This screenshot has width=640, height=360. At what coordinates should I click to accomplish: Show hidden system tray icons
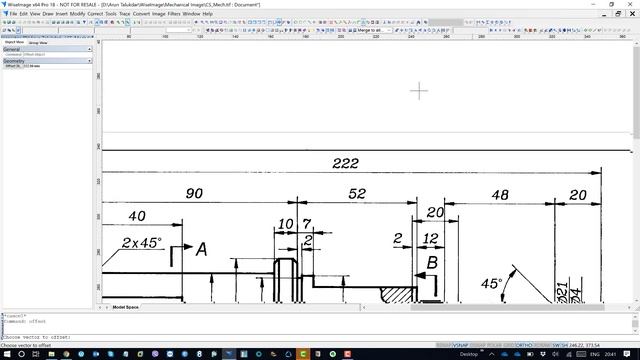pos(491,354)
